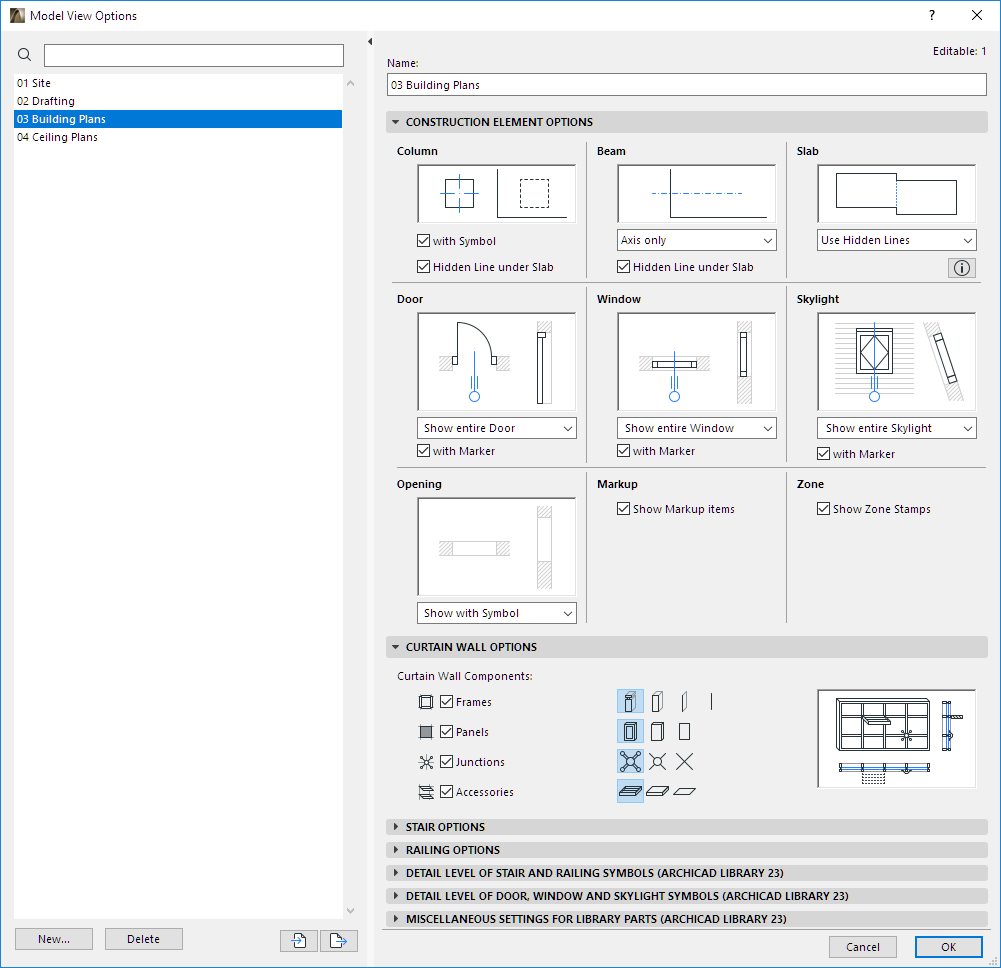Select the detailed 3D Frames display icon
The image size is (1001, 968).
(630, 701)
